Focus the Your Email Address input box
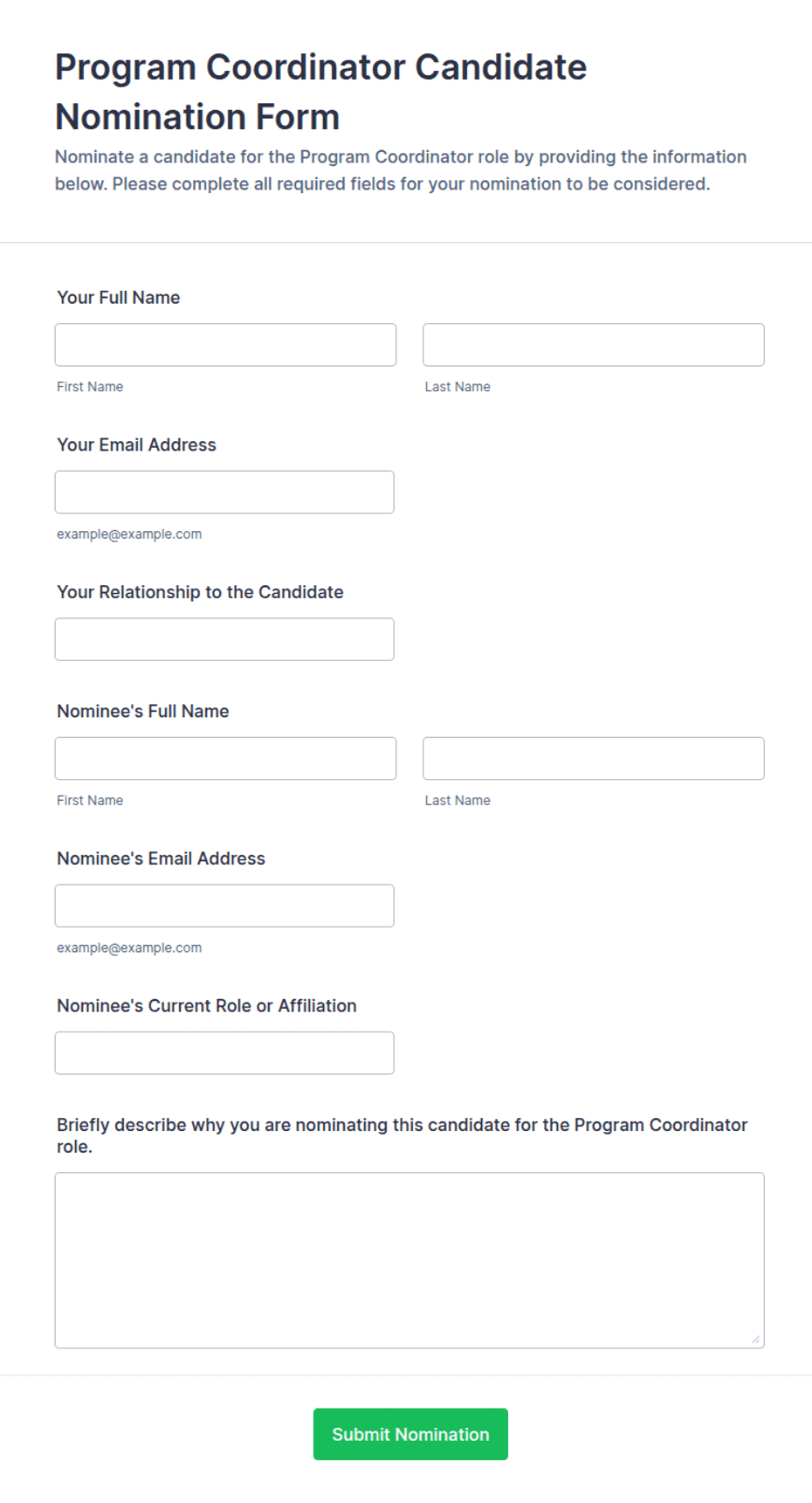812x1503 pixels. [x=224, y=492]
